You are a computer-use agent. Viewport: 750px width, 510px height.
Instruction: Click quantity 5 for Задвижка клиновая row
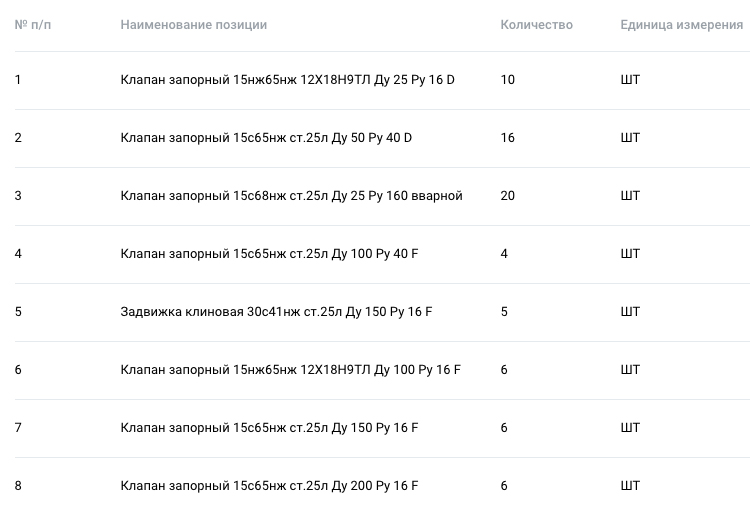[504, 312]
